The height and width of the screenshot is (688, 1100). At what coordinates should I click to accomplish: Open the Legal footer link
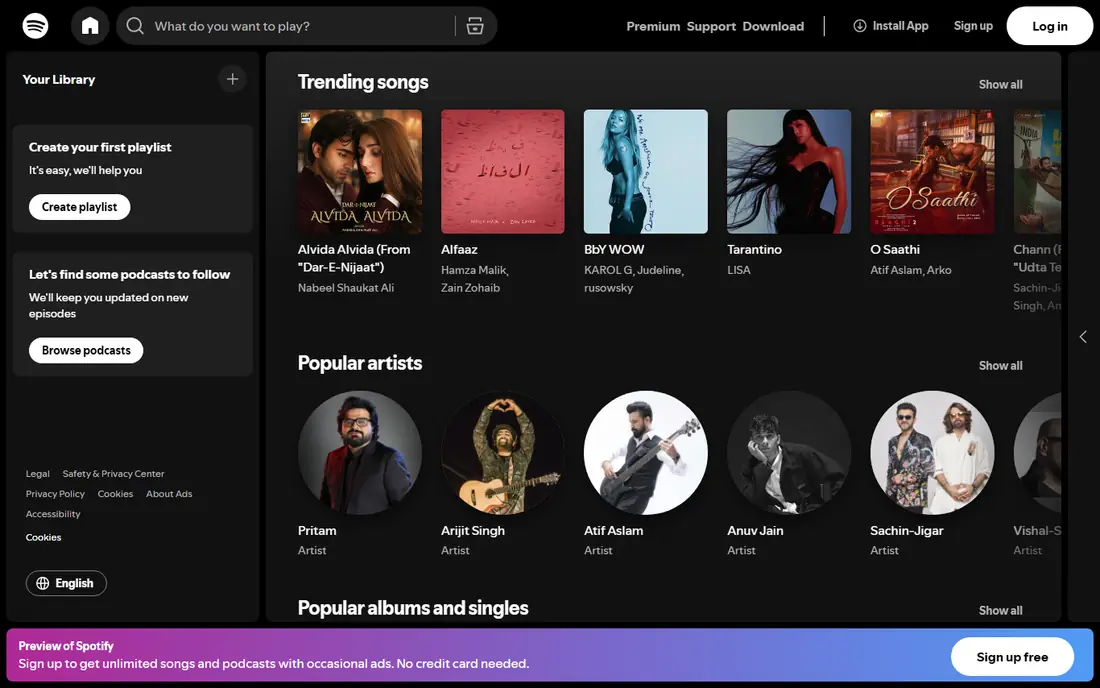coord(38,473)
